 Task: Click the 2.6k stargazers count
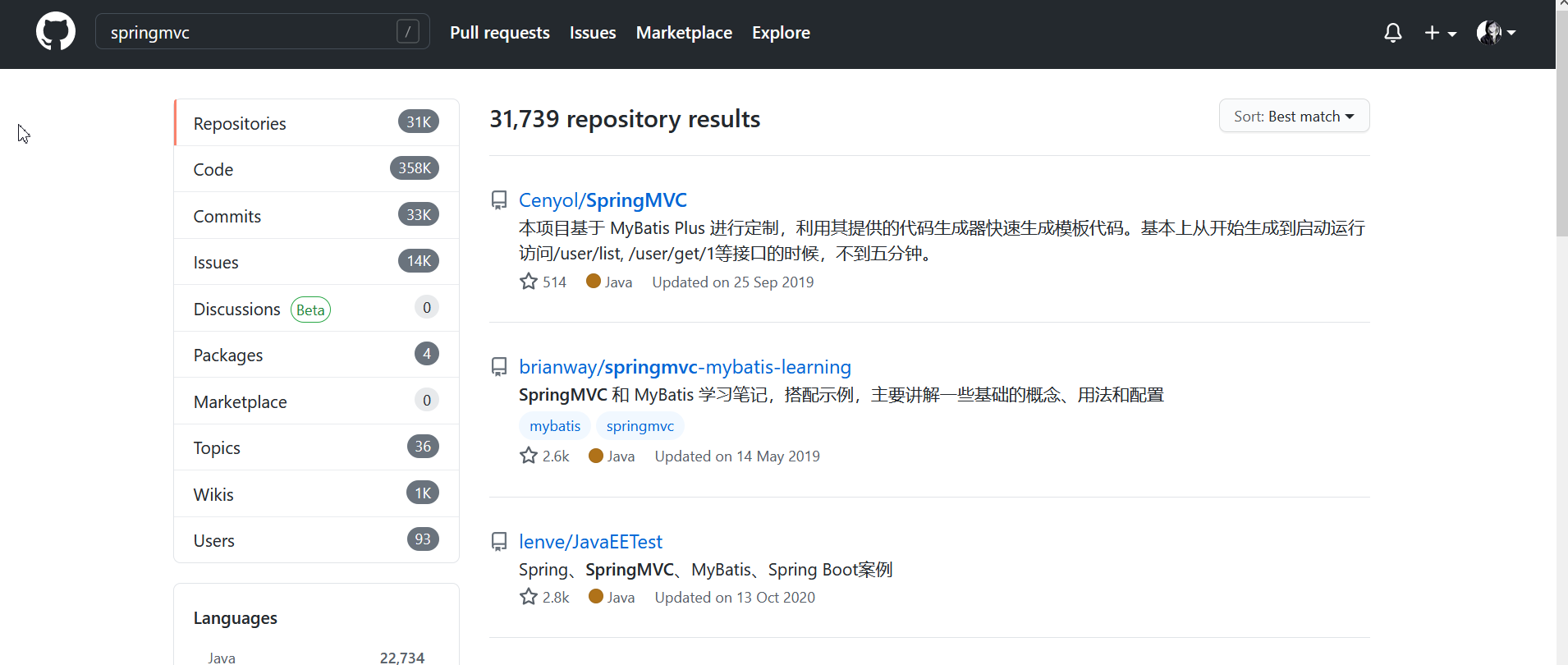tap(556, 456)
